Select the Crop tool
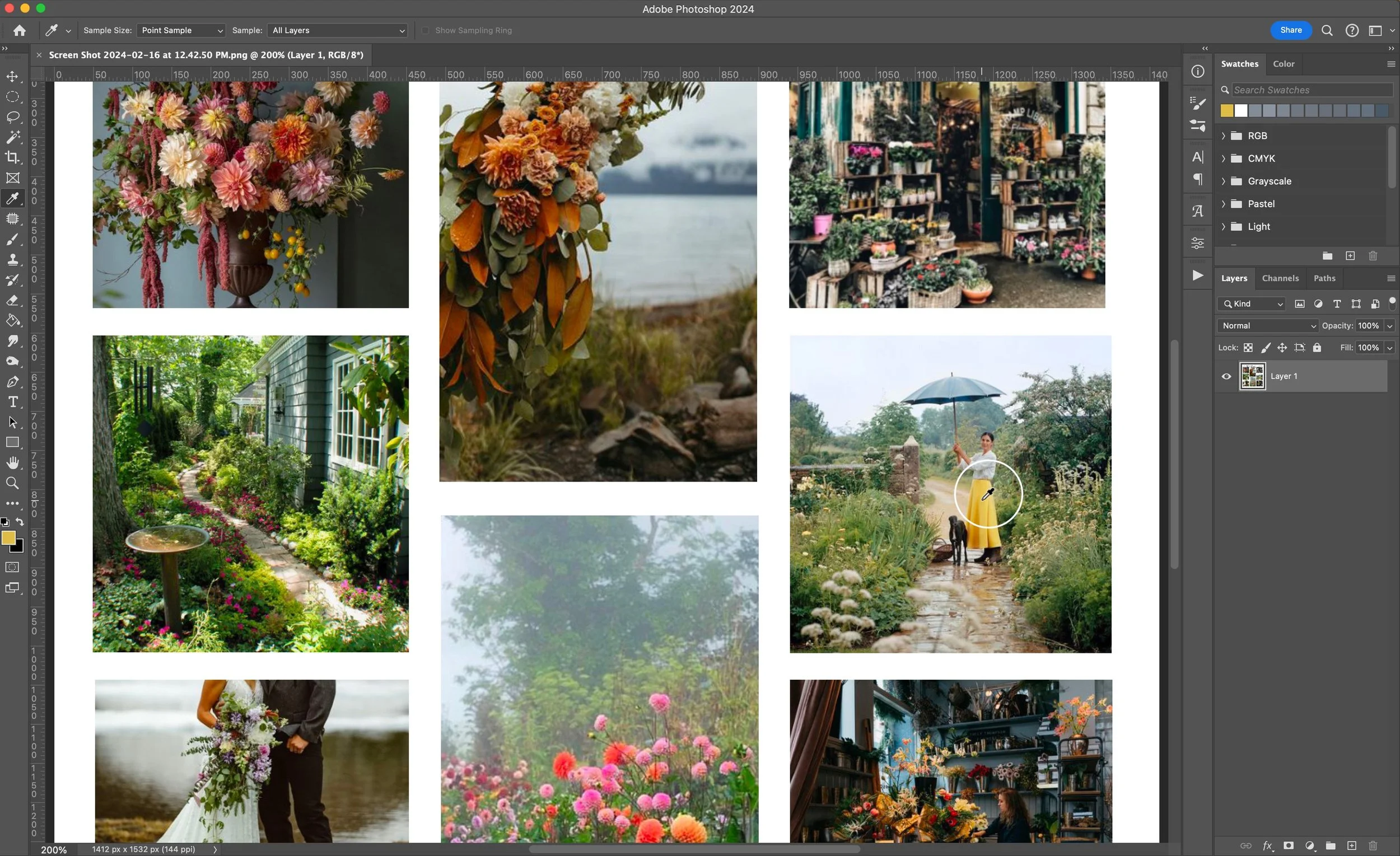The height and width of the screenshot is (856, 1400). coord(12,157)
